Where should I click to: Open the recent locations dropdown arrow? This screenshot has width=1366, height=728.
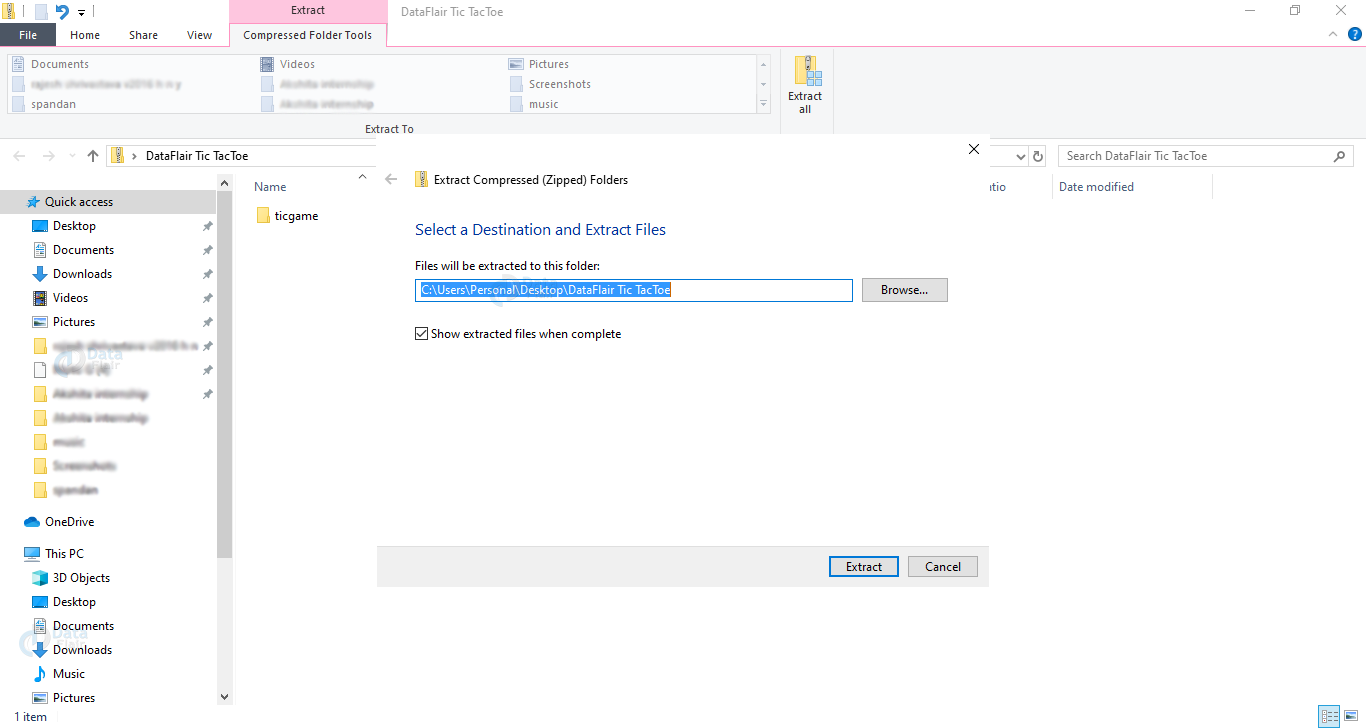pyautogui.click(x=72, y=156)
